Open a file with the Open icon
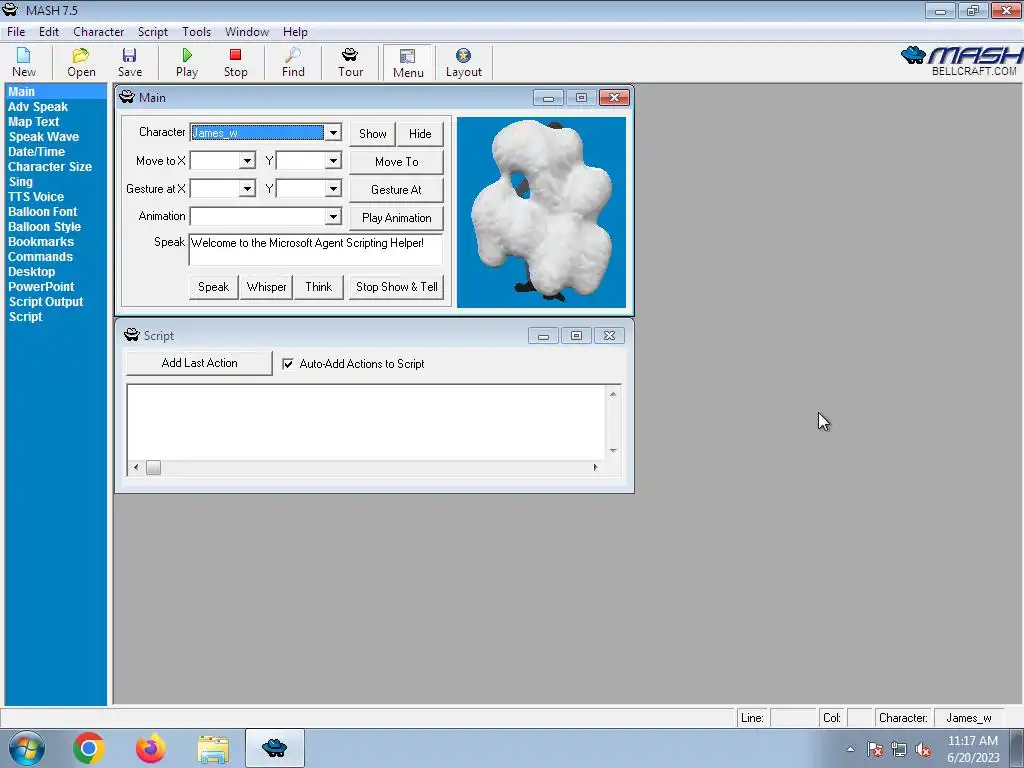 [x=81, y=63]
